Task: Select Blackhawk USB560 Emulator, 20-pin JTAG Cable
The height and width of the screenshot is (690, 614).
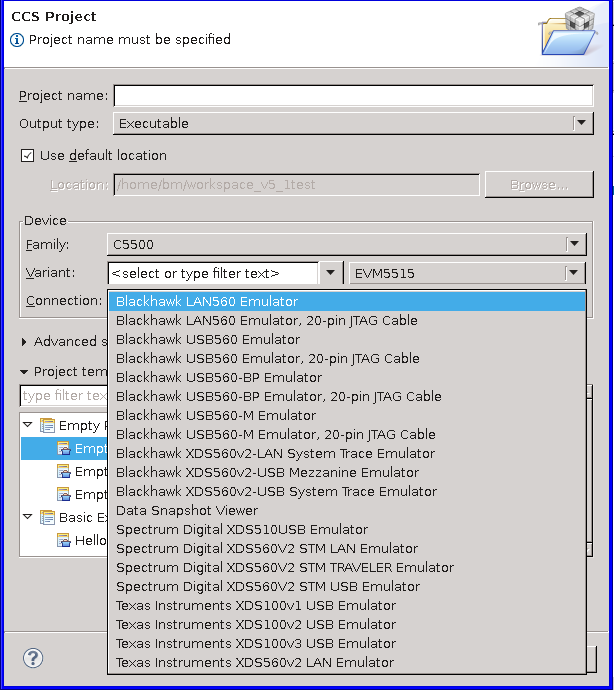Action: [347, 358]
